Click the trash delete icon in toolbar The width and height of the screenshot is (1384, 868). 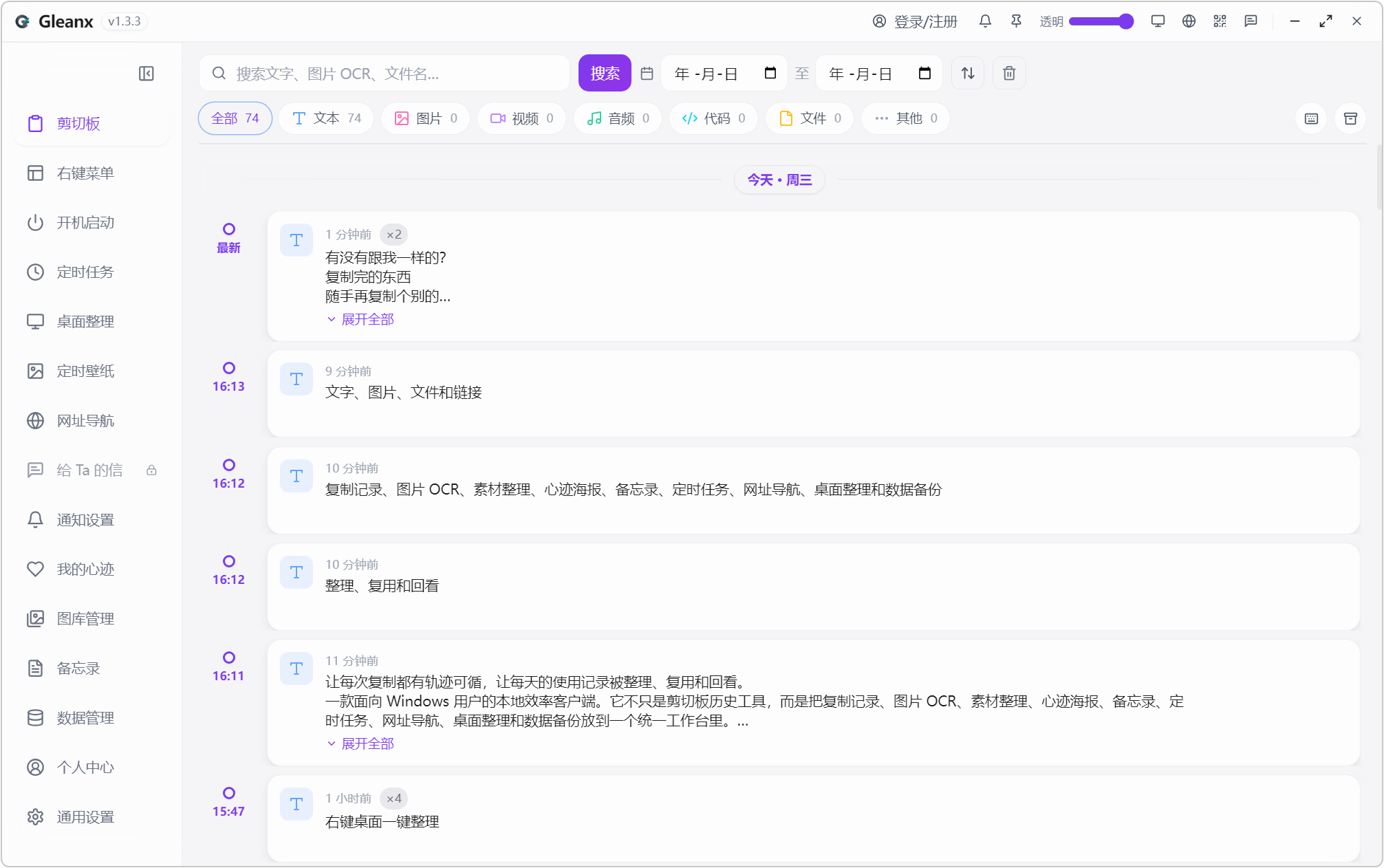click(1009, 73)
